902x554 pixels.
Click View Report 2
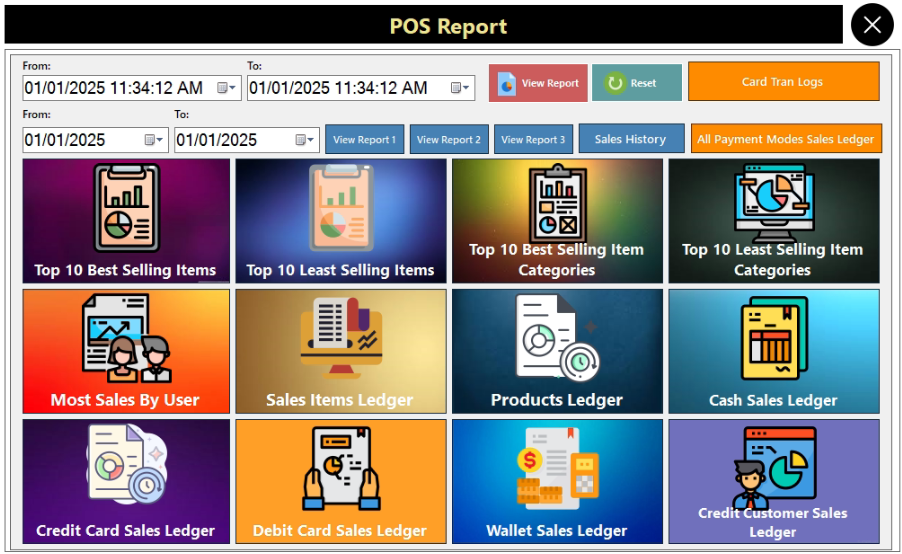point(449,139)
